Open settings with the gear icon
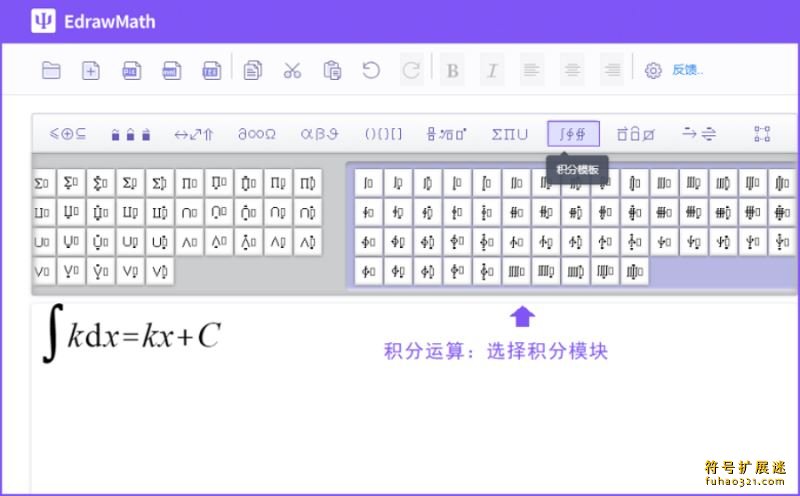 [x=653, y=70]
